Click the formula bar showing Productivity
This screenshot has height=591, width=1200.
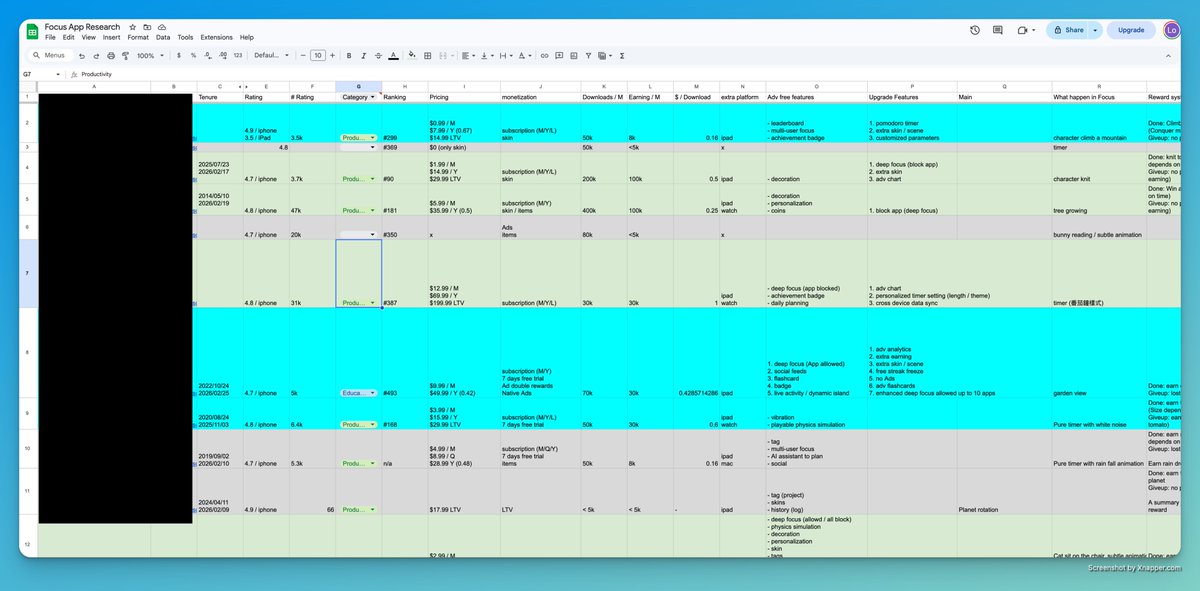tap(630, 74)
